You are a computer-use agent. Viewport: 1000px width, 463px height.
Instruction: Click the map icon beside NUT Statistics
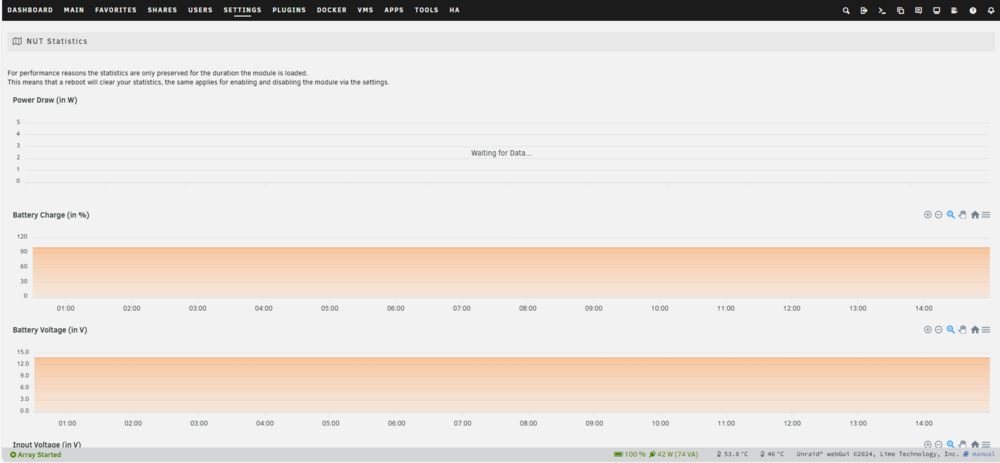pos(17,41)
